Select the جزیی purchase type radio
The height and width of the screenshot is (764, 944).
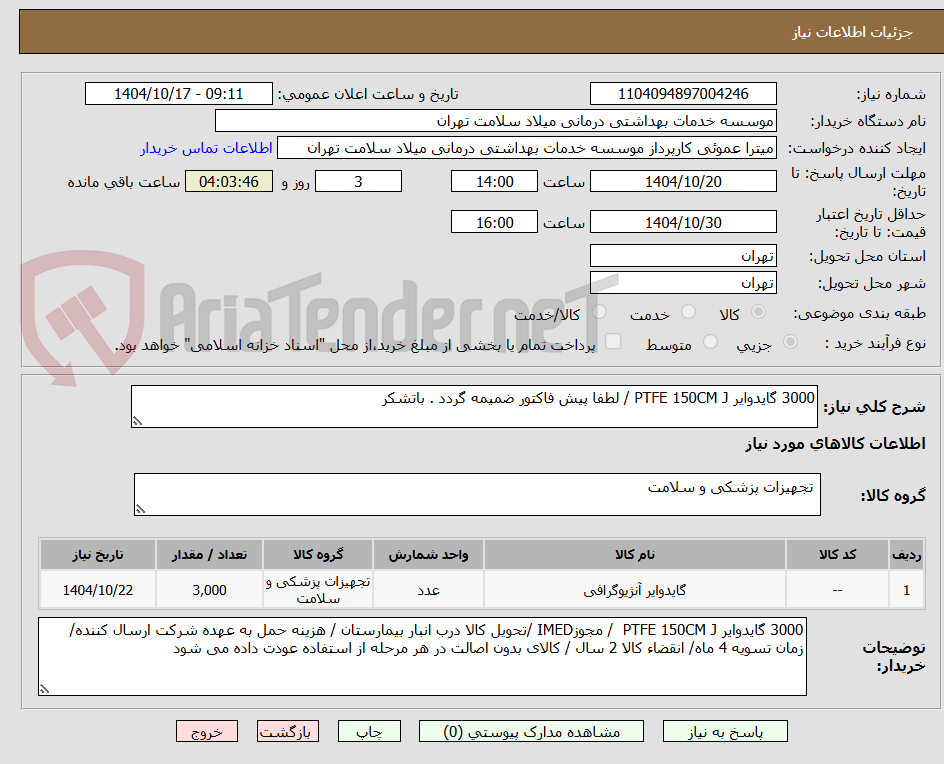pyautogui.click(x=790, y=342)
